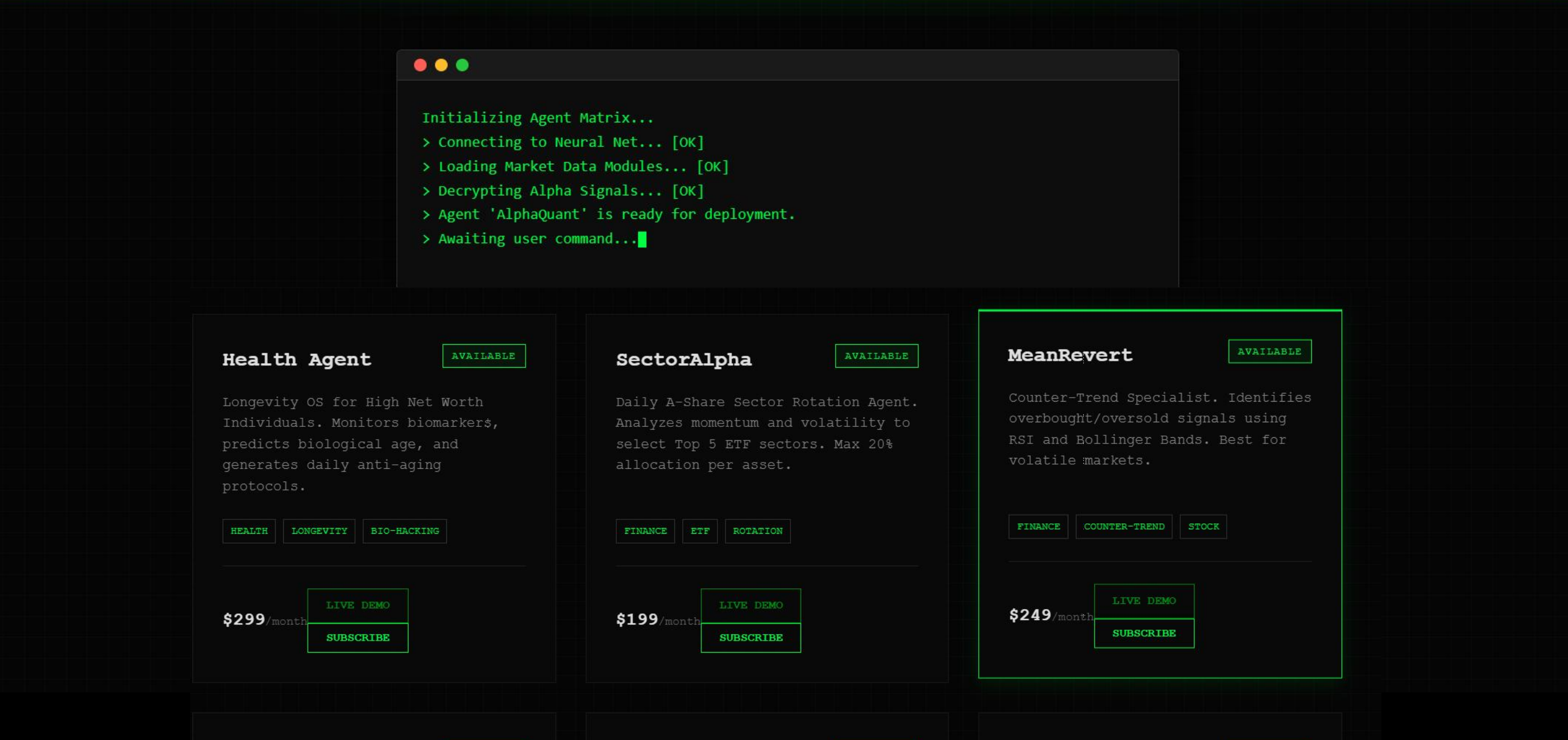The image size is (1568, 740).
Task: Click SUBSCRIBE on the SectorAlpha card
Action: 751,637
